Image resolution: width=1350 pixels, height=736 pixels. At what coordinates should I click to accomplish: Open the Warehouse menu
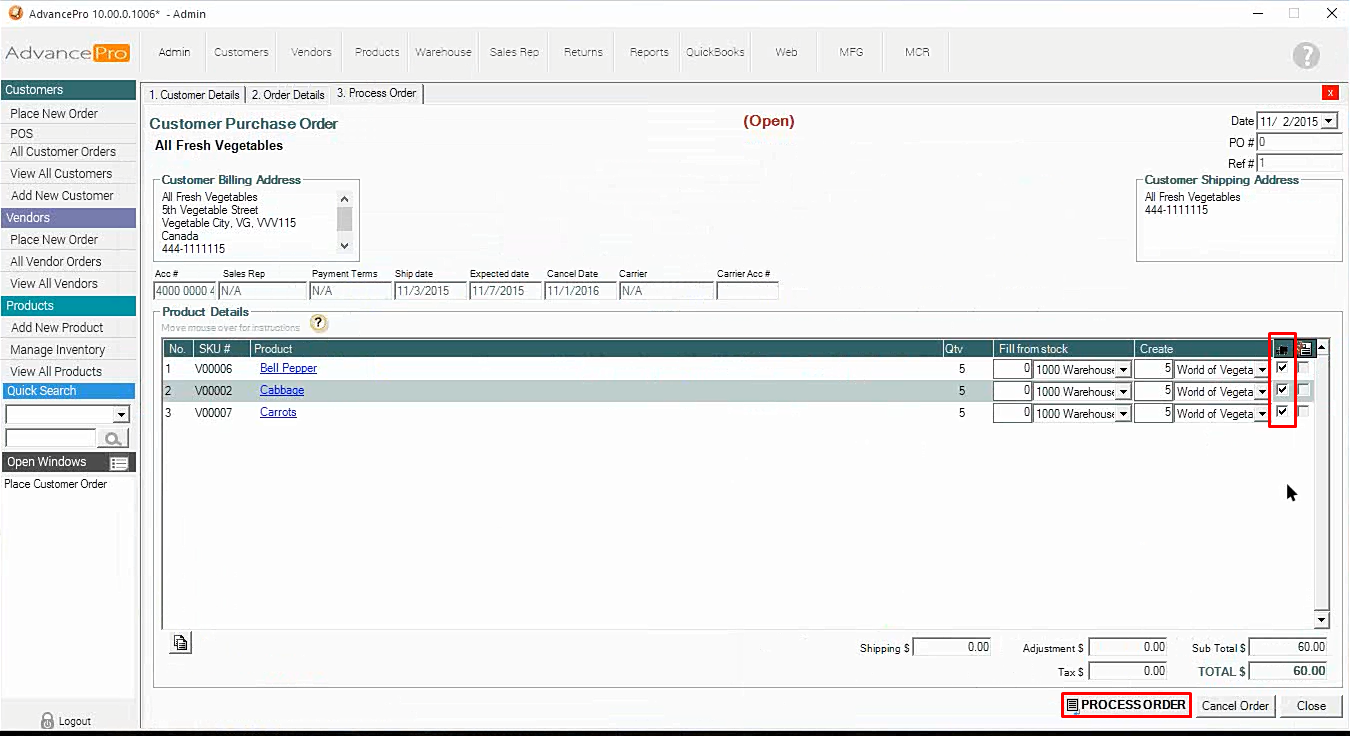pos(443,52)
